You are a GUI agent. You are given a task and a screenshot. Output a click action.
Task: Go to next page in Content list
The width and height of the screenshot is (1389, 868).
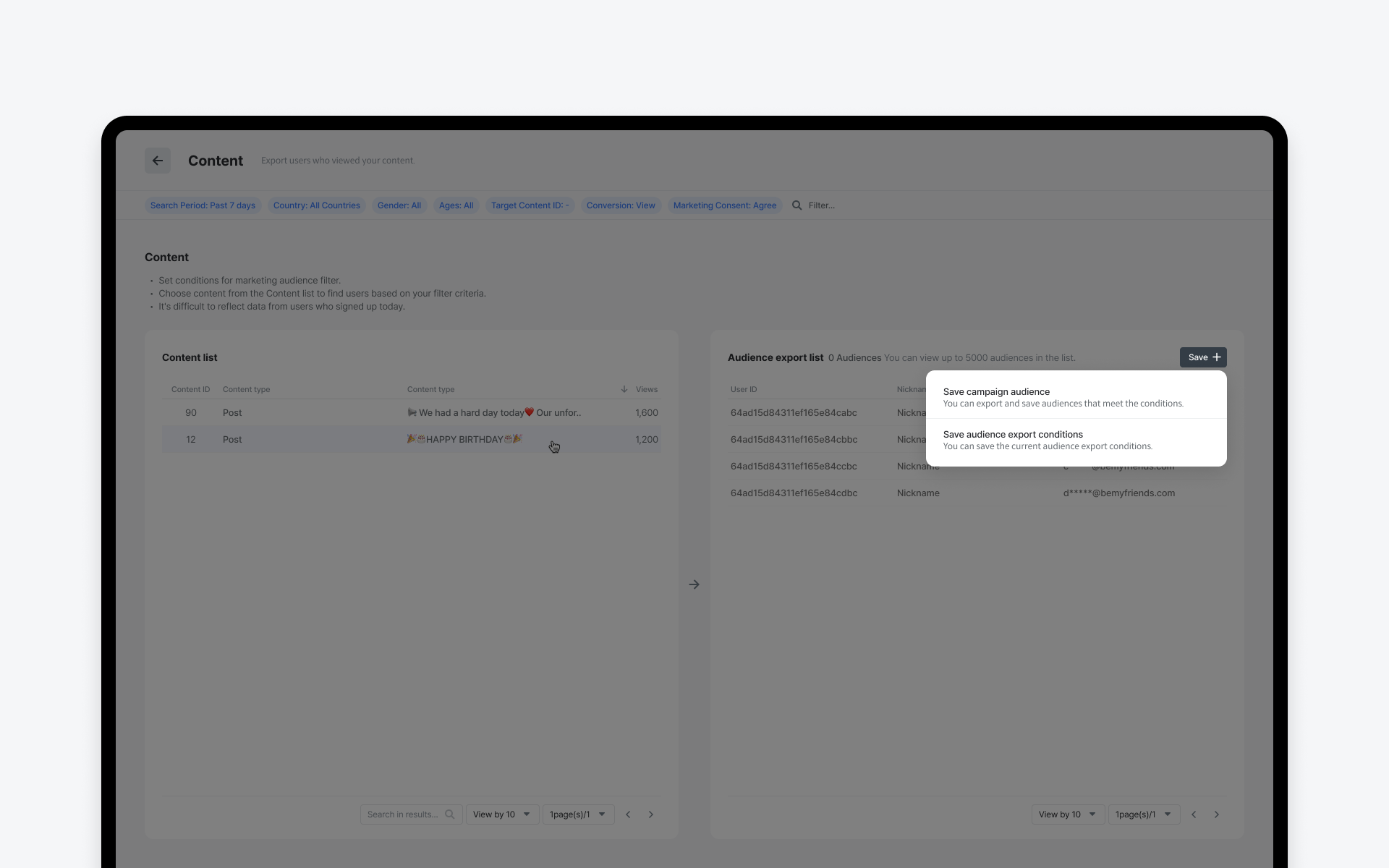[651, 814]
